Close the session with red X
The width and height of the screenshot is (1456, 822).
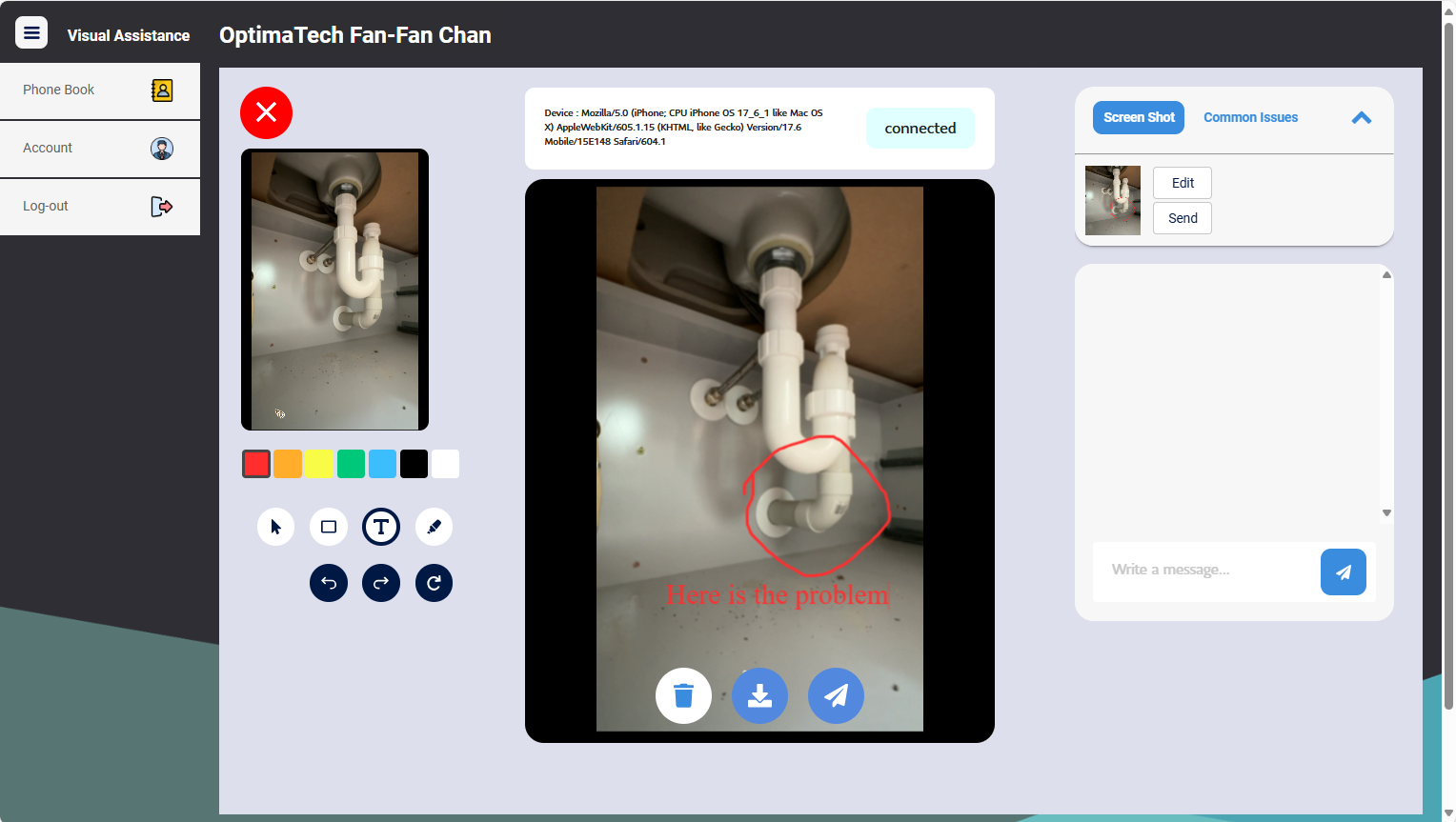point(266,112)
